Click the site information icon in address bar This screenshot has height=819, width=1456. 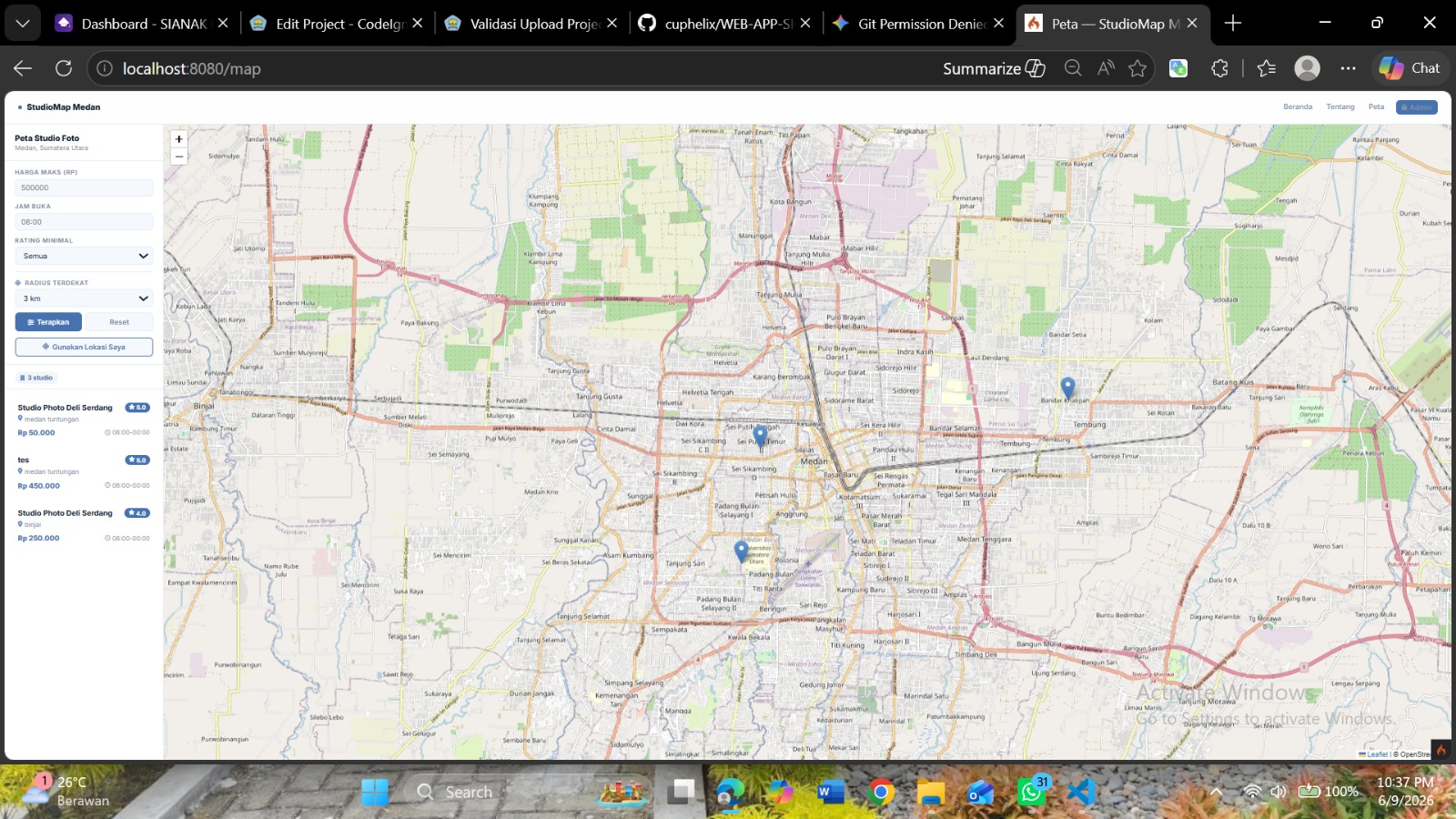(105, 68)
